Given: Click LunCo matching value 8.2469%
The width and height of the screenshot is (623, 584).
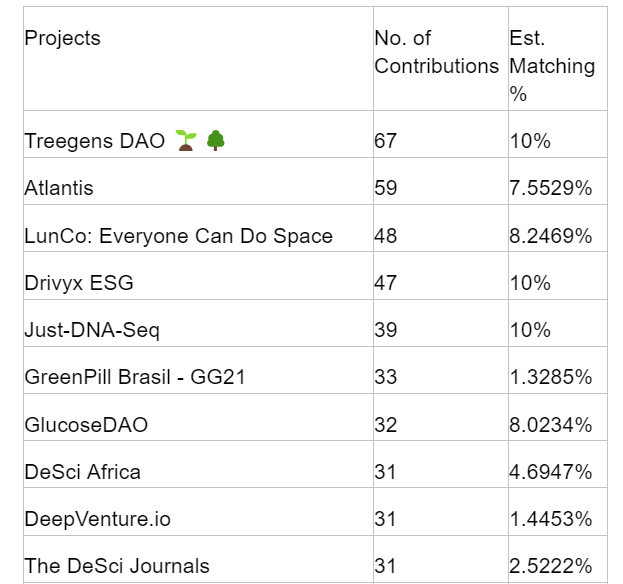Looking at the screenshot, I should 550,236.
